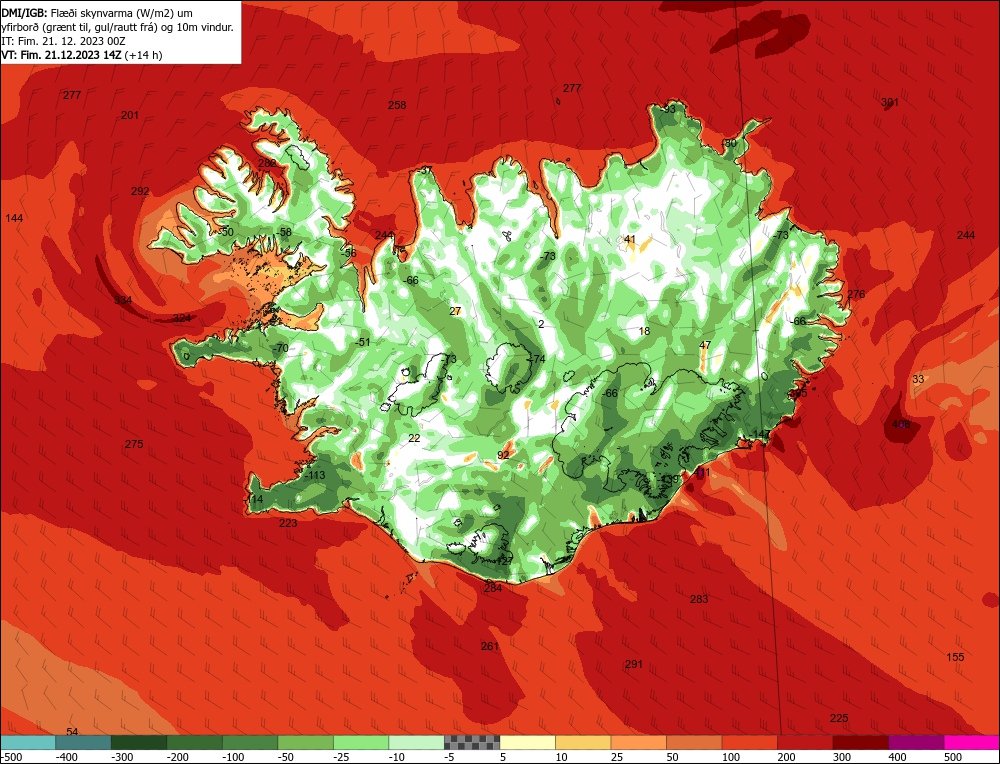Select the magenta legend swatch right of 500
The height and width of the screenshot is (764, 1000).
coord(971,743)
